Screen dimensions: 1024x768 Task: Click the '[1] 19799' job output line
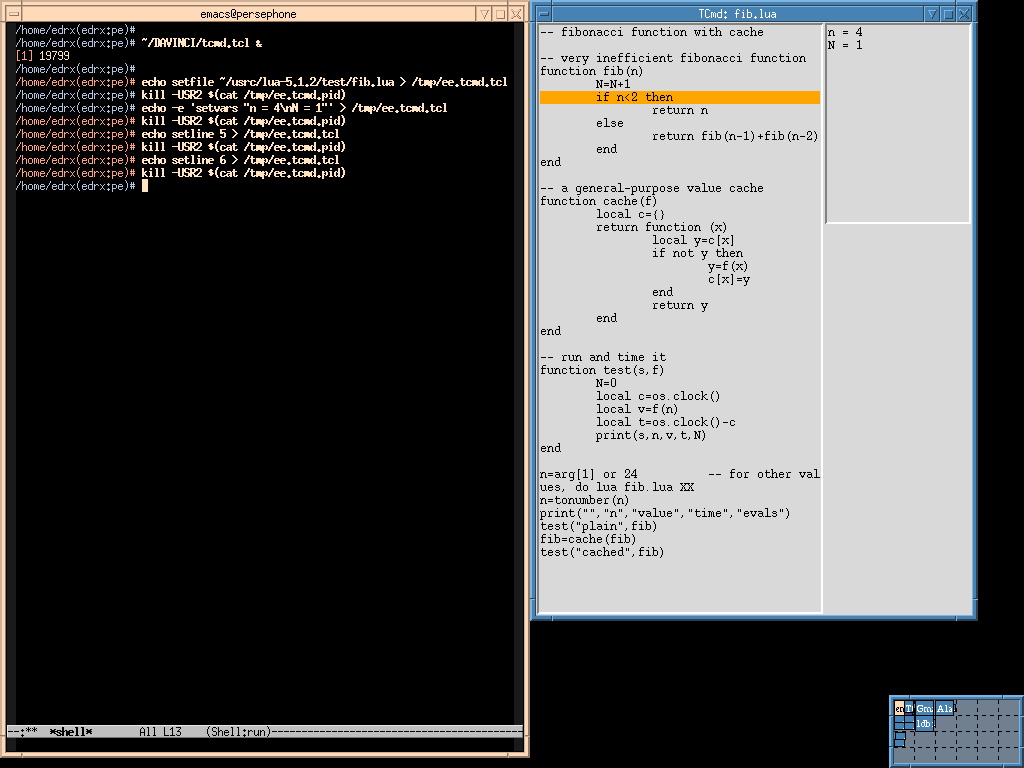[42, 56]
